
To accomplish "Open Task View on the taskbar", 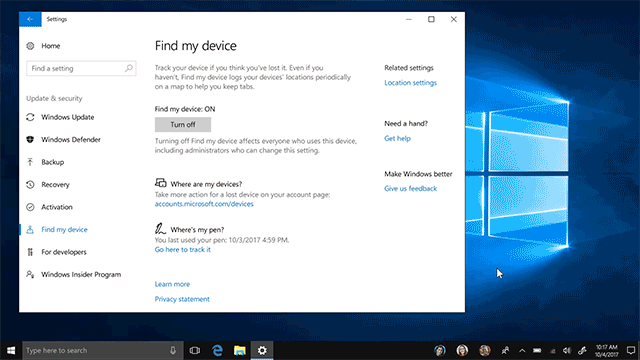I will [x=195, y=350].
